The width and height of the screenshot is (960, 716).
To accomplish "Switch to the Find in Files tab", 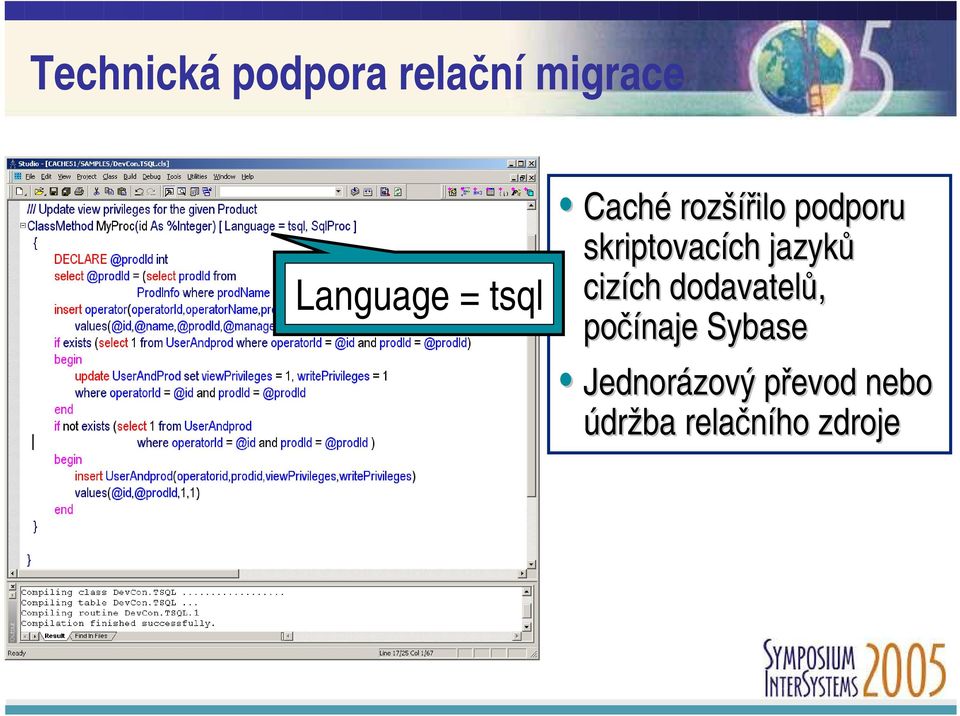I will tap(91, 636).
